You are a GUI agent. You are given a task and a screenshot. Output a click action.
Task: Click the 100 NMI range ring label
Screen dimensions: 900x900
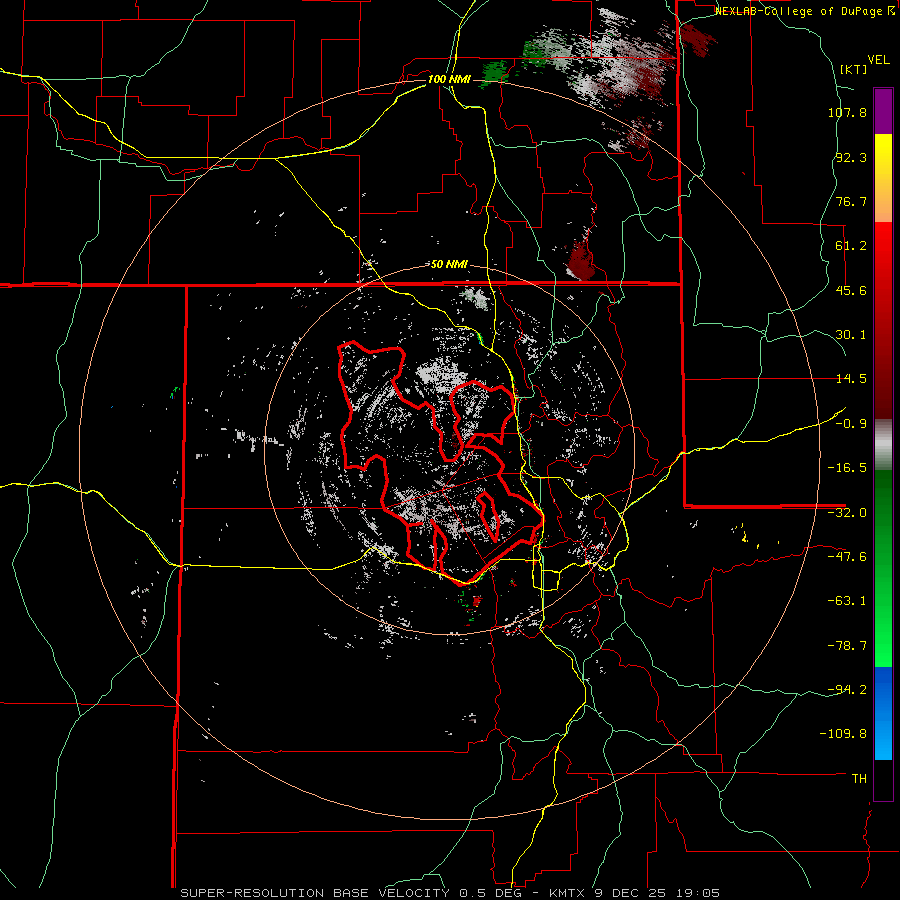click(x=449, y=79)
